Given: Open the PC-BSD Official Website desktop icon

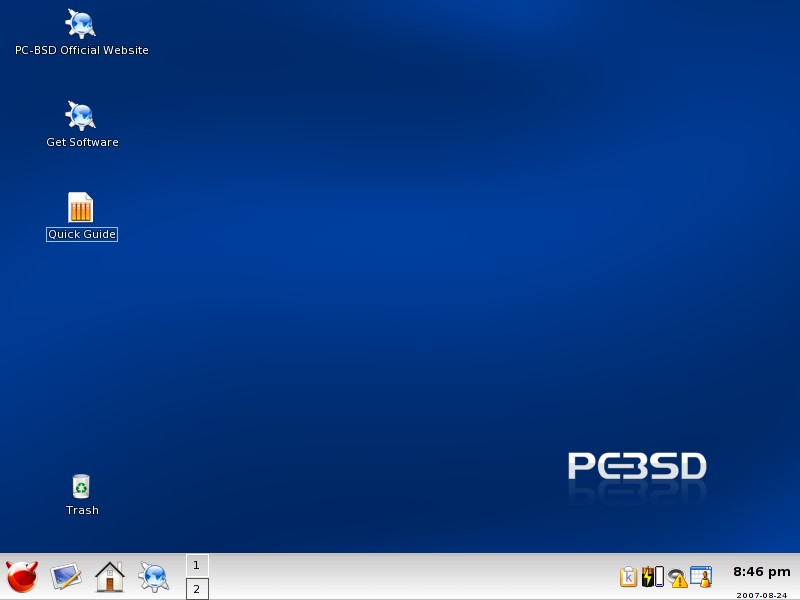Looking at the screenshot, I should (x=81, y=24).
